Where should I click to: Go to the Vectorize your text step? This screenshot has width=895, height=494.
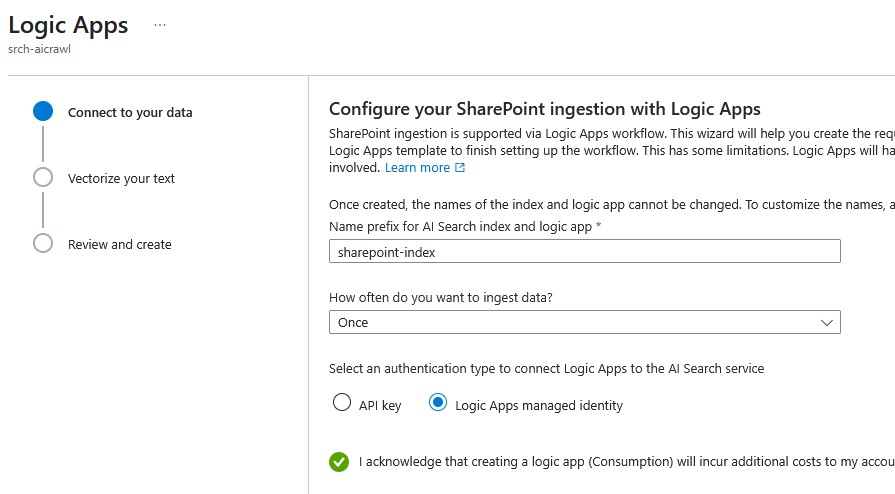point(121,179)
